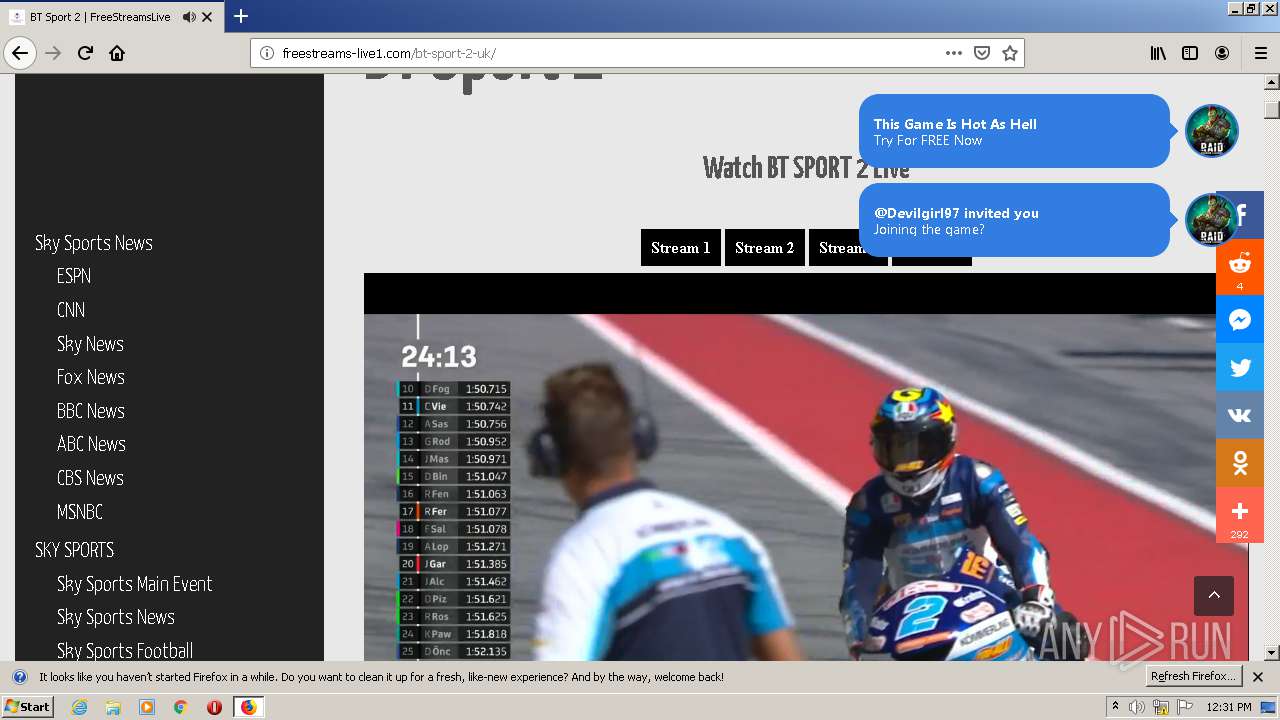
Task: Open CNN channel link
Action: point(71,310)
